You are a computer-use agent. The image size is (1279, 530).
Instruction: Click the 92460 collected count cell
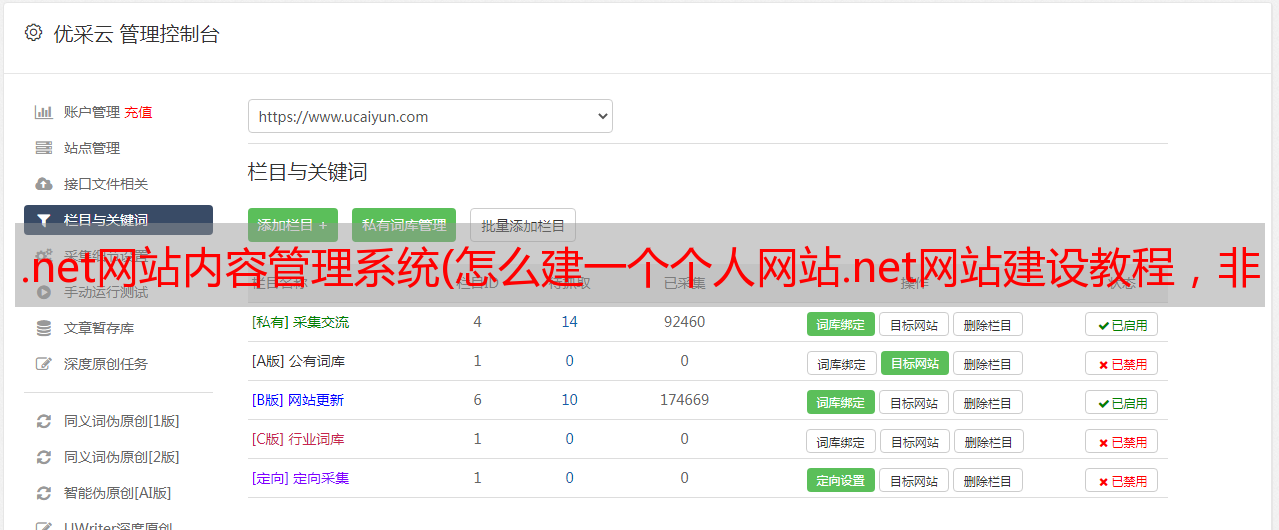pyautogui.click(x=684, y=322)
